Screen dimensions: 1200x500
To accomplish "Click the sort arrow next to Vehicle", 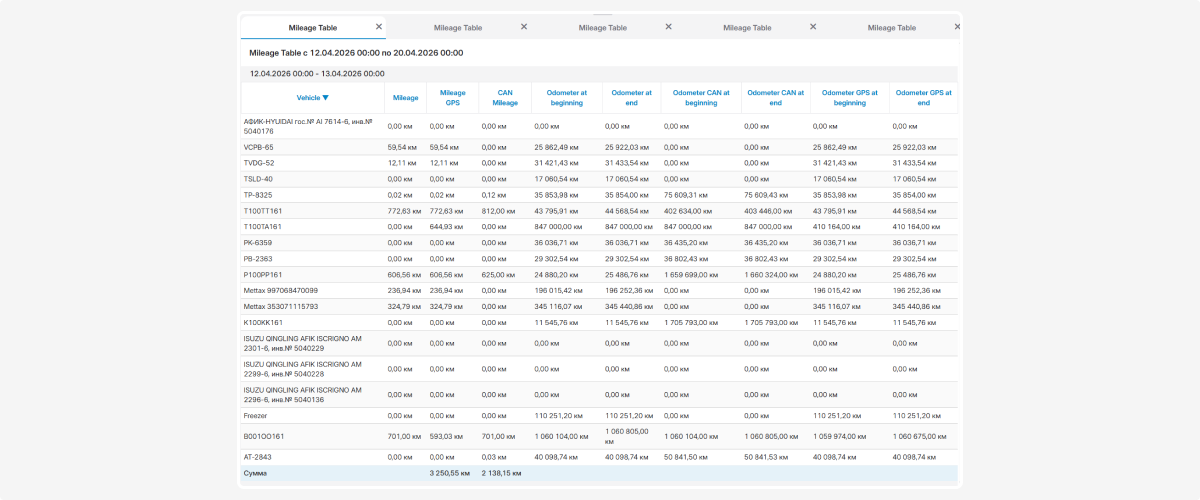I will 326,98.
